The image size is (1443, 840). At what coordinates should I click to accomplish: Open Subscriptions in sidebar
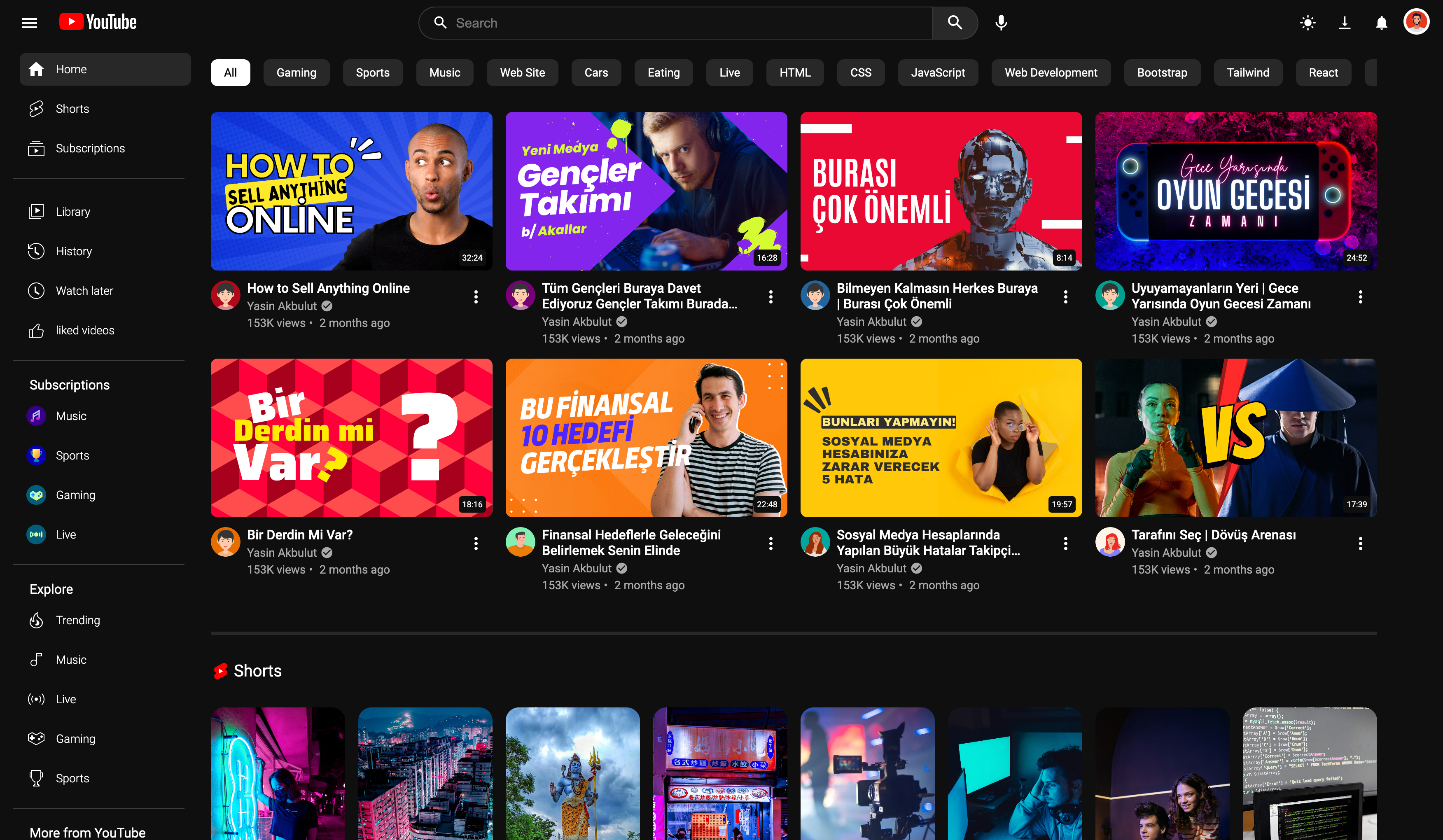105,148
